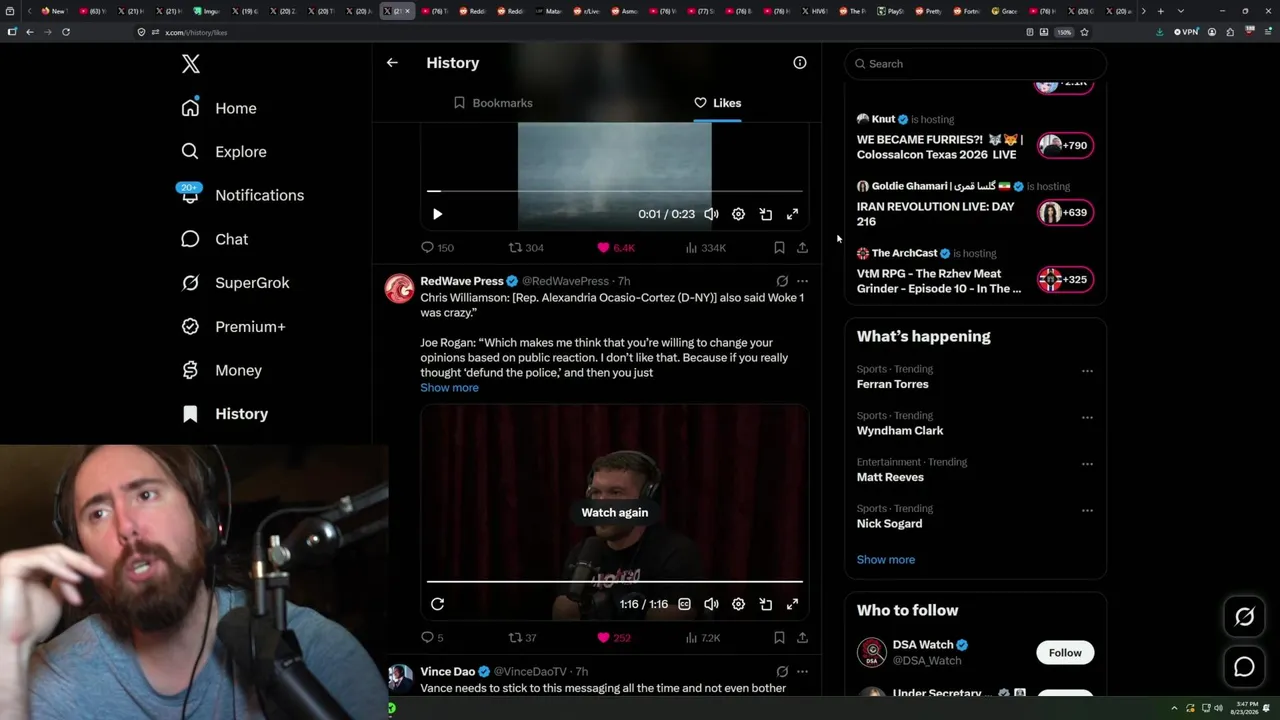Replay the 1:16 video
1280x720 pixels.
[x=437, y=604]
